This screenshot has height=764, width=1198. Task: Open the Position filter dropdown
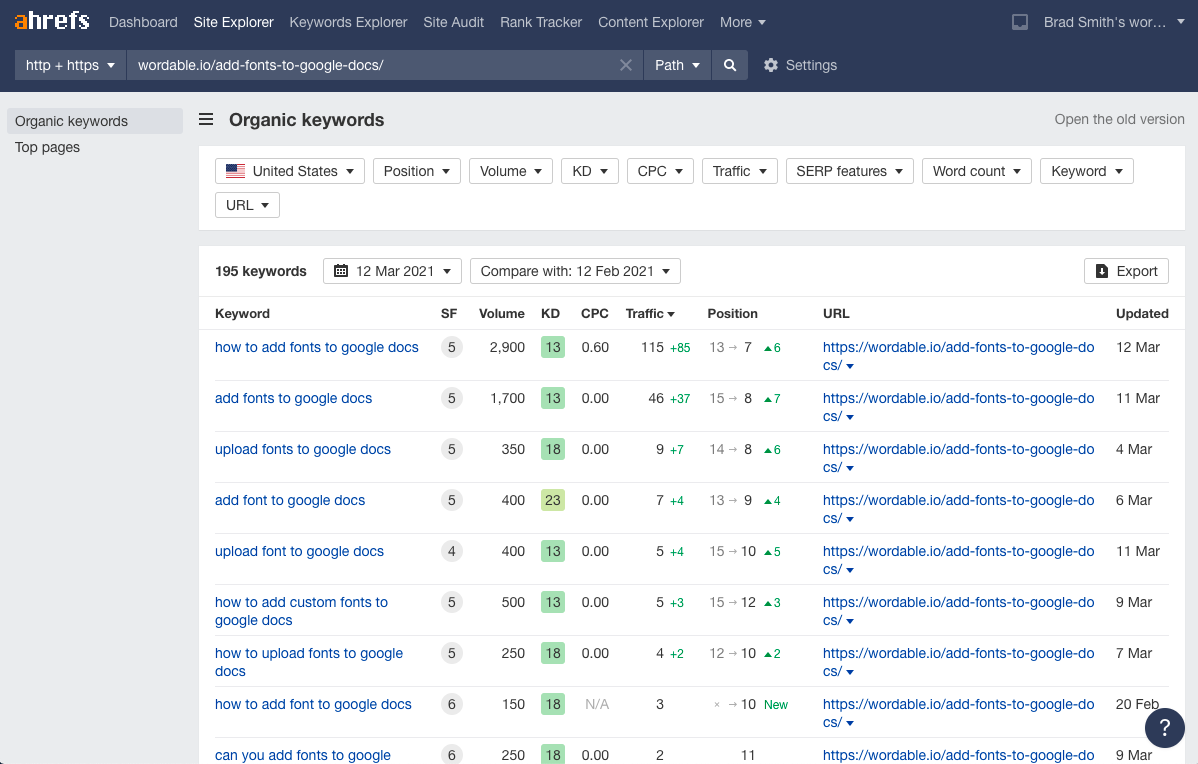416,170
